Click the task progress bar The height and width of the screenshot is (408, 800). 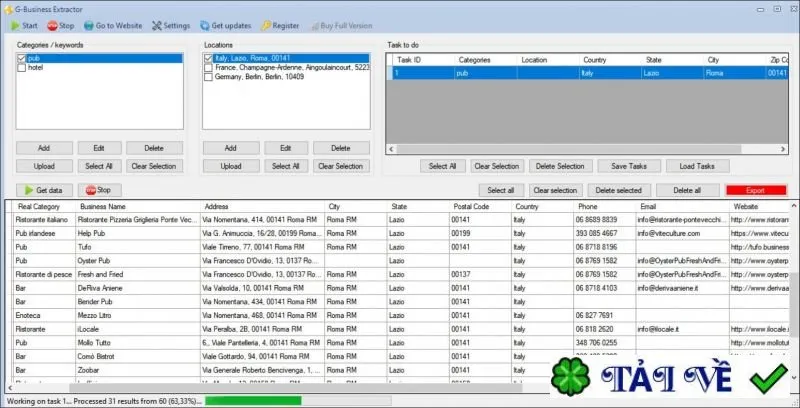click(x=298, y=401)
